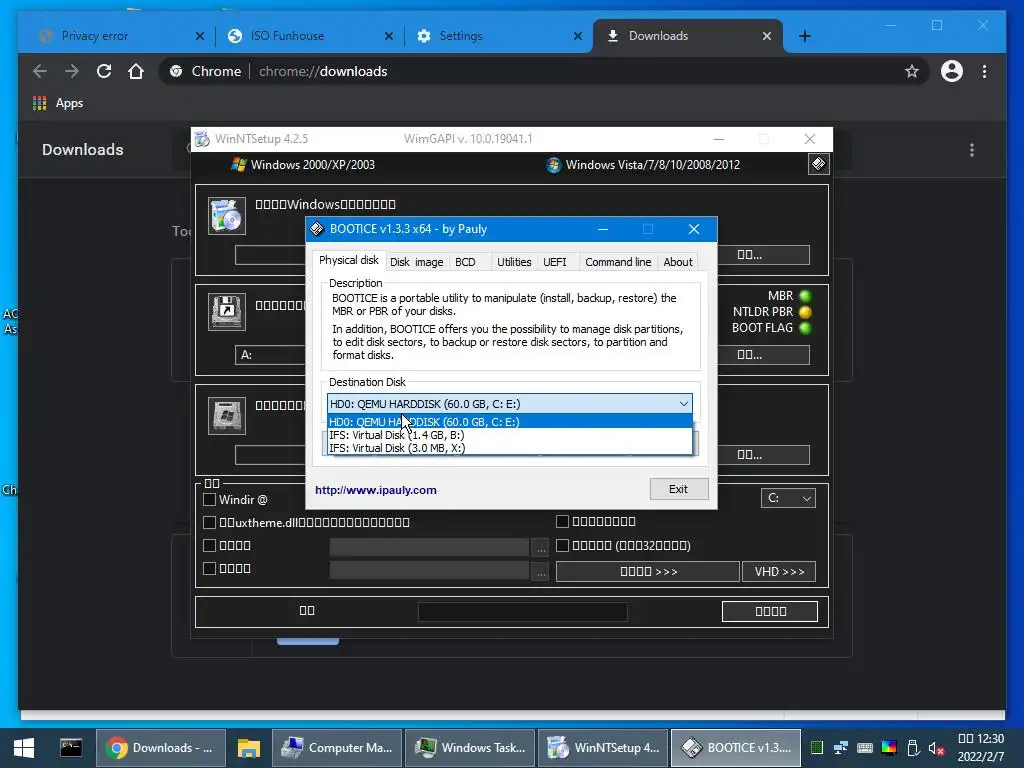Select the Windows 2000/XP/2003 tab
The image size is (1024, 768).
coord(304,165)
